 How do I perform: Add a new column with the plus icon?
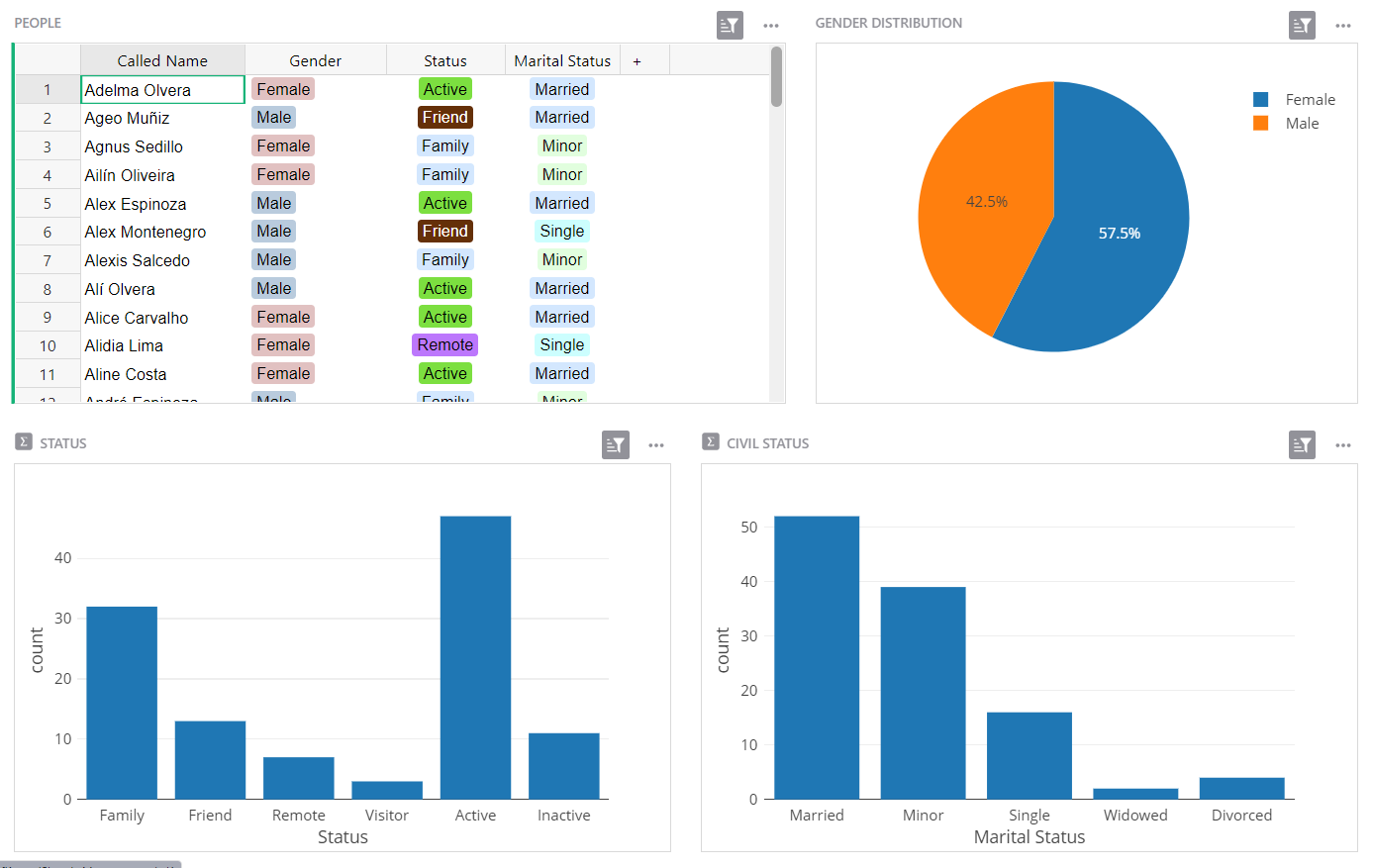pyautogui.click(x=637, y=61)
